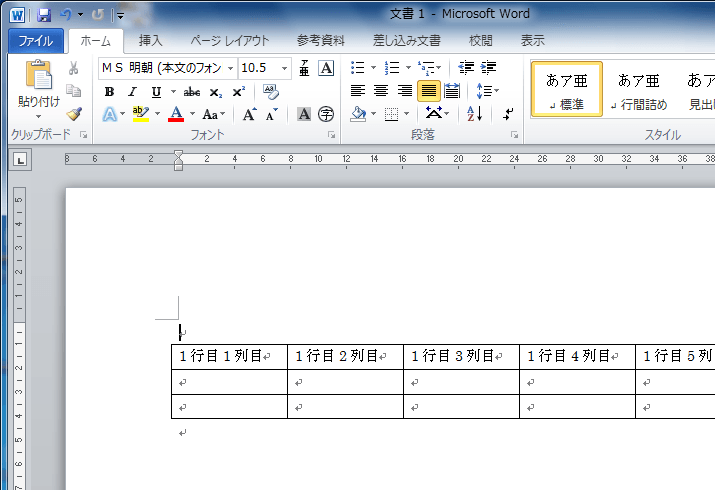Select the 行間詰め style
The image size is (715, 490).
pyautogui.click(x=638, y=90)
